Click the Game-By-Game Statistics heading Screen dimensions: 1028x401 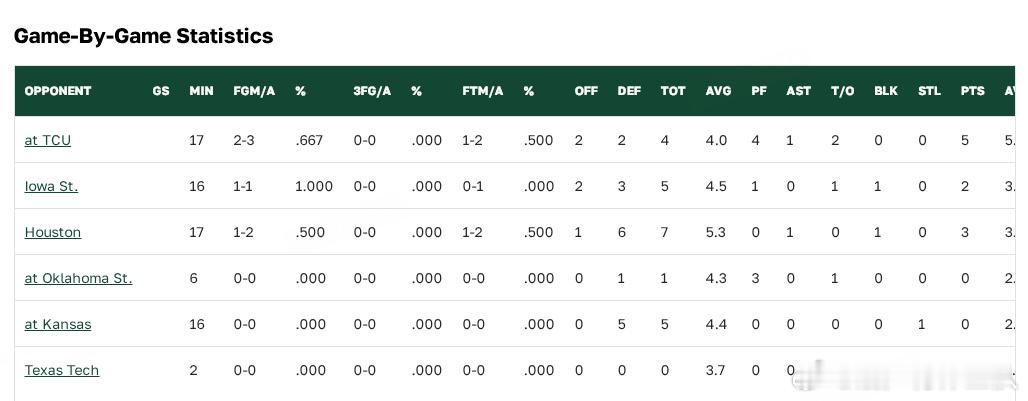(x=144, y=35)
